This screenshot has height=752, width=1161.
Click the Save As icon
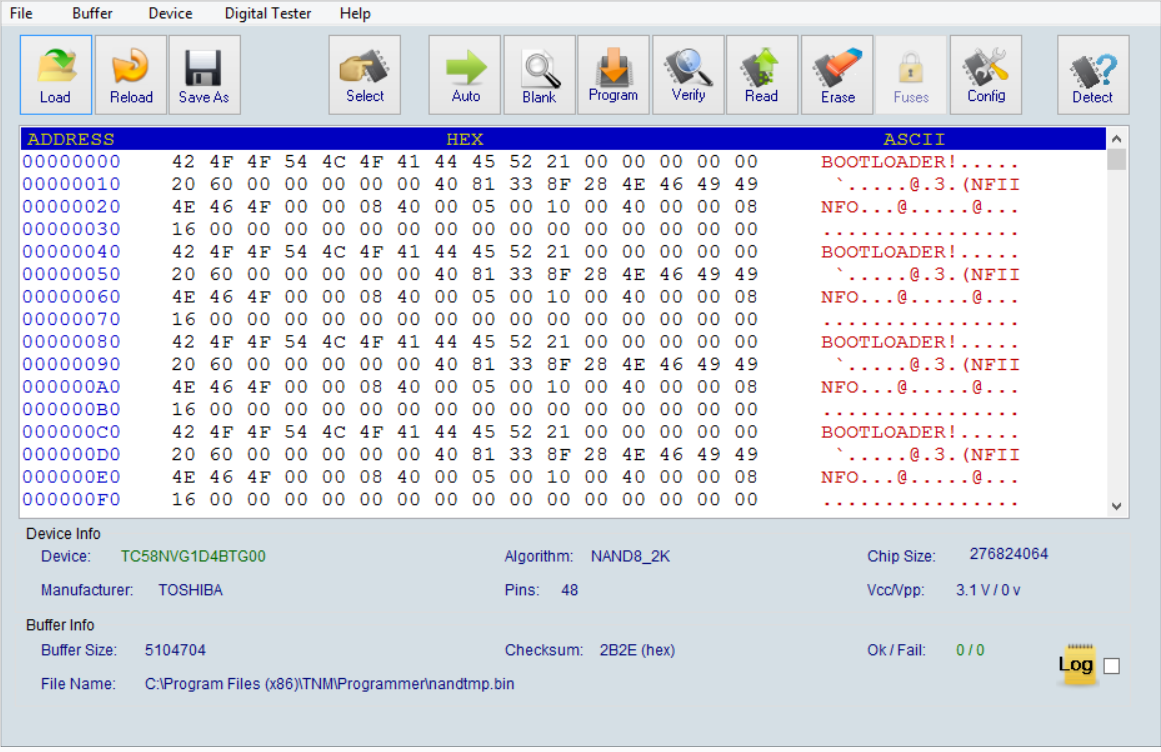coord(204,74)
